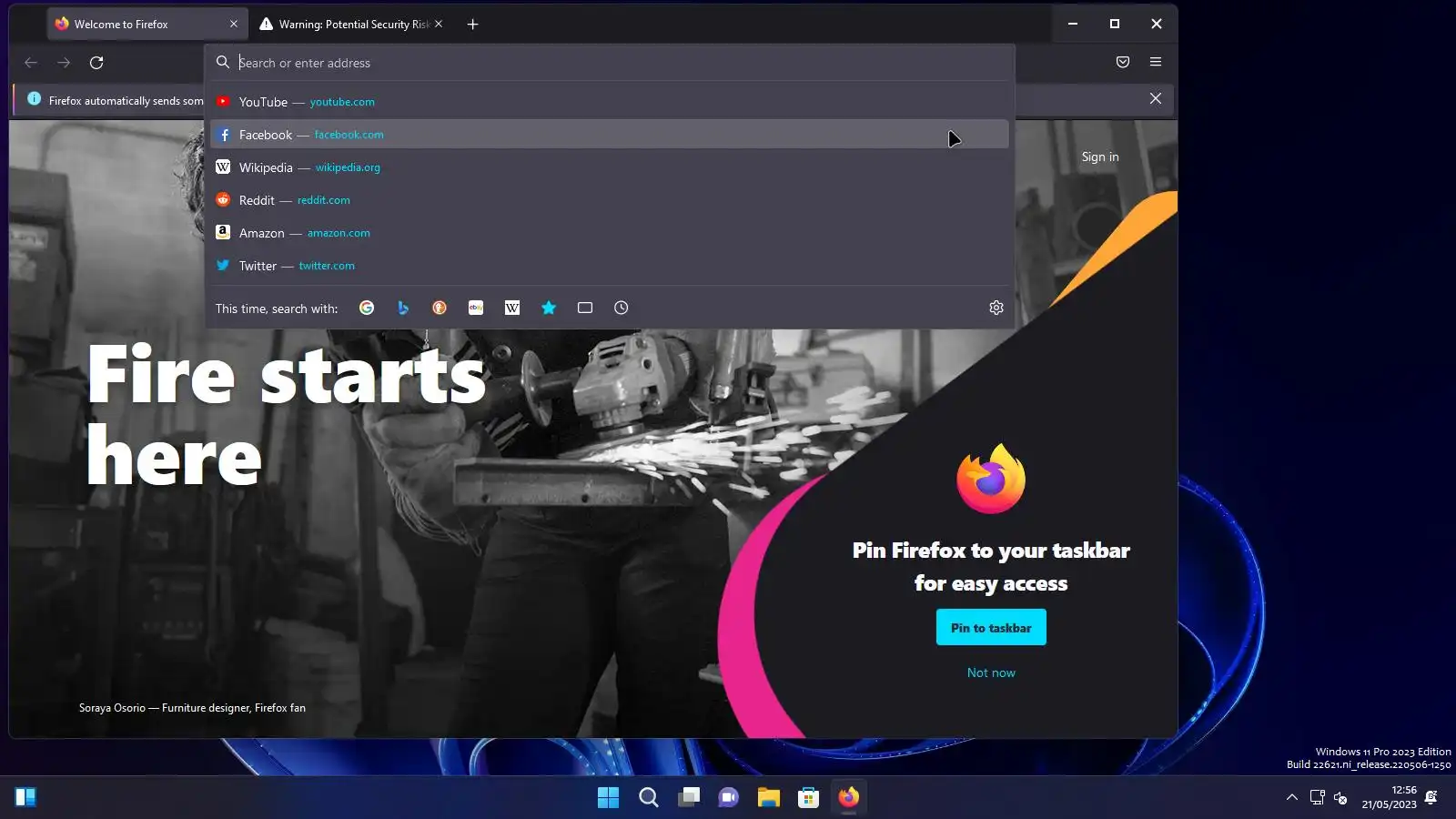
Task: Close the Welcome to Firefox tab
Action: (234, 25)
